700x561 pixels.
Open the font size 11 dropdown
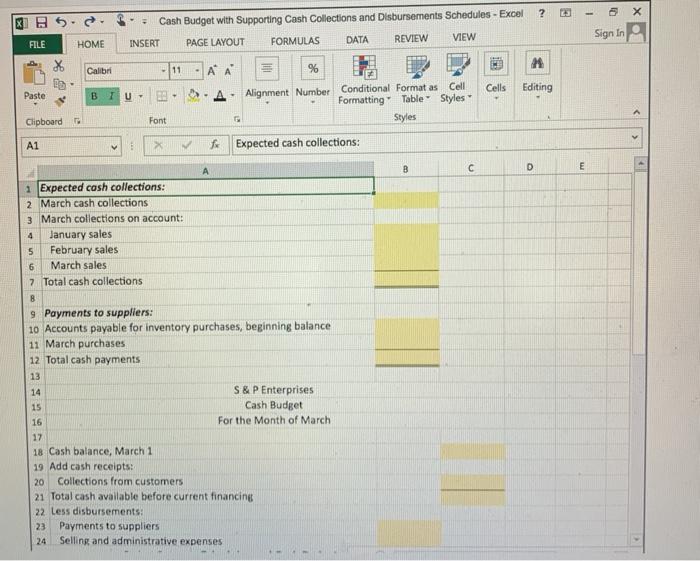click(197, 71)
